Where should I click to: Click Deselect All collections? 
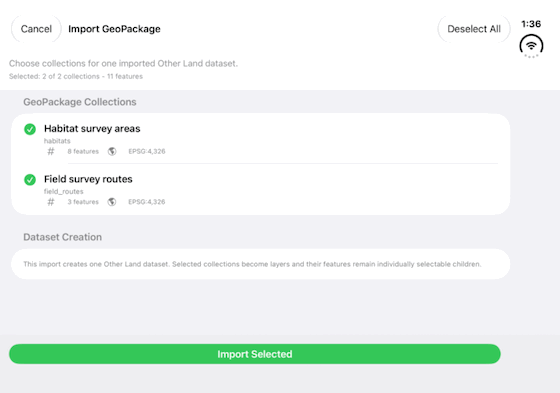tap(474, 29)
